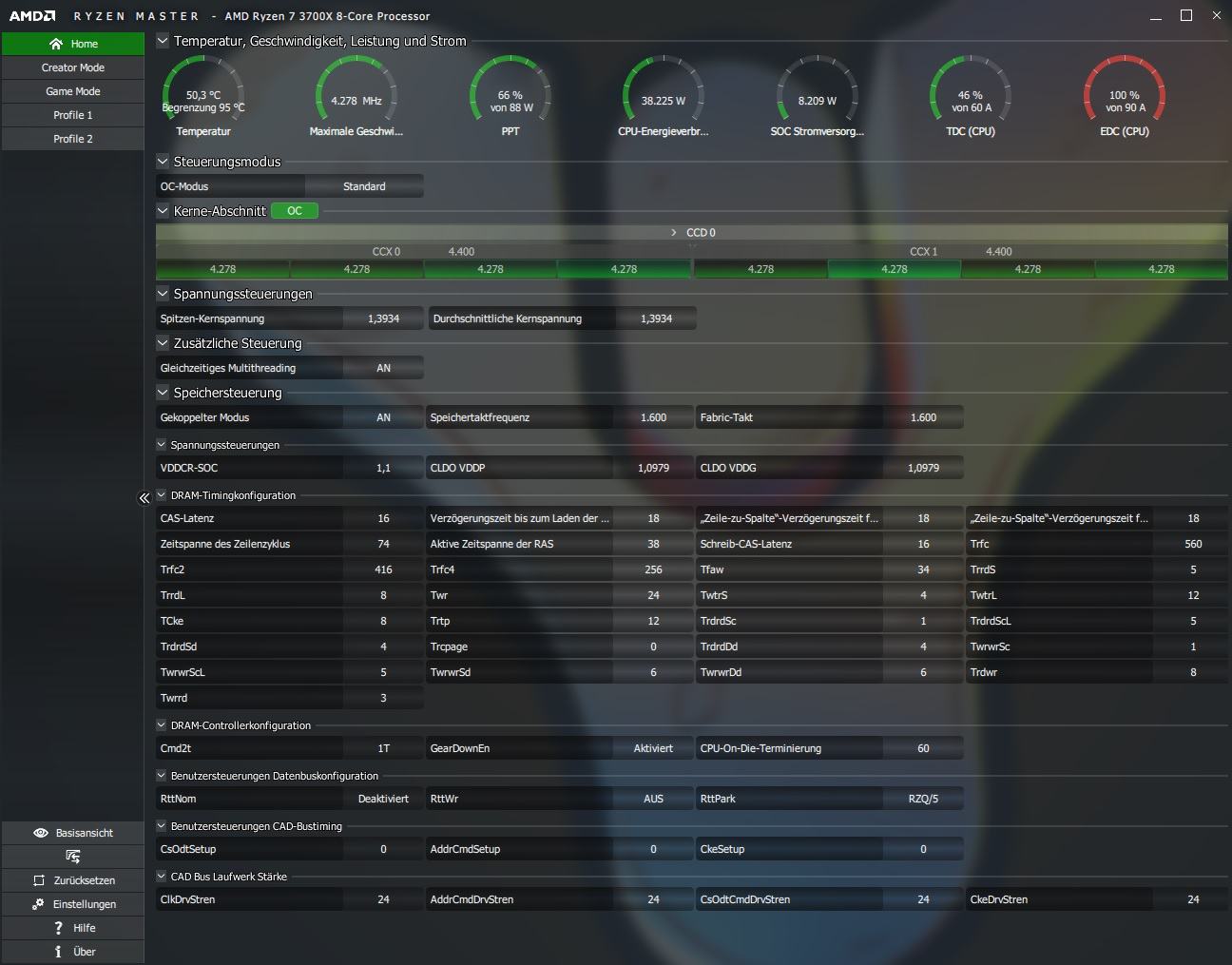Click the TDC (CPU) gauge
This screenshot has height=965, width=1232.
click(971, 96)
